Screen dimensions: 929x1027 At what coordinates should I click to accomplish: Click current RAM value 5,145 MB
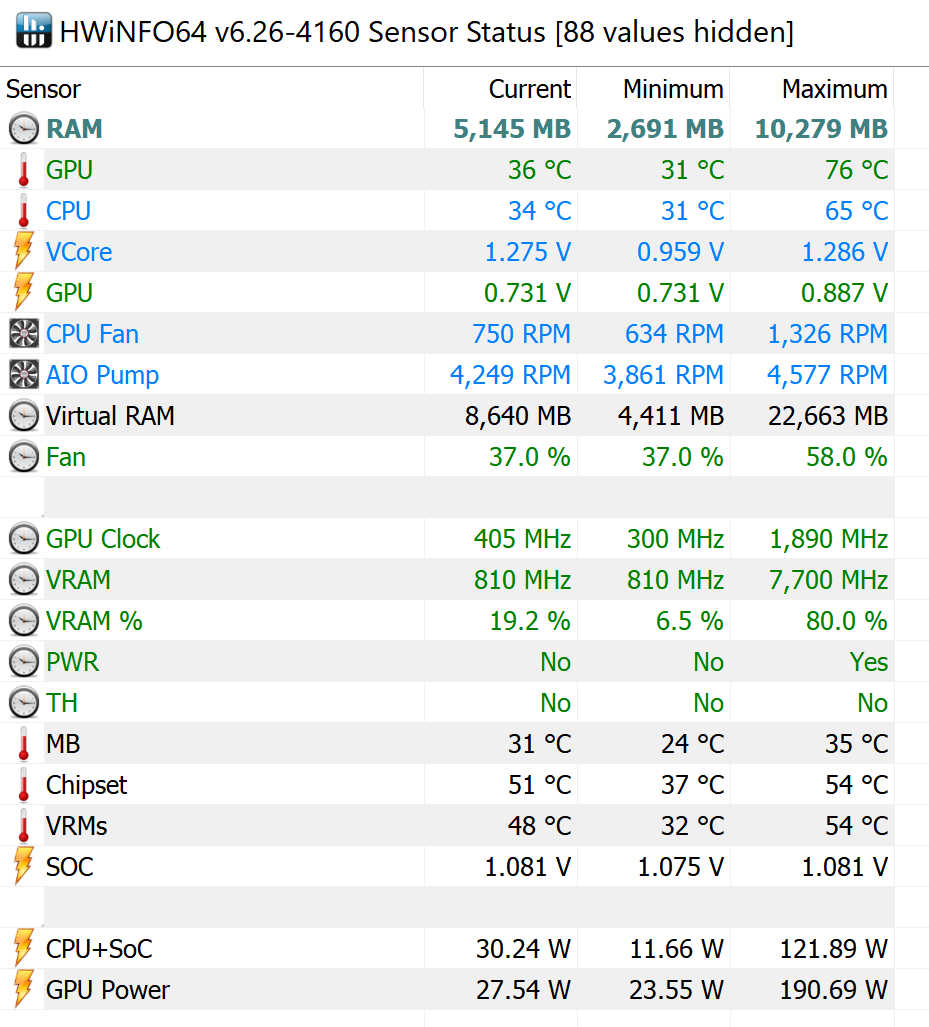tap(512, 129)
